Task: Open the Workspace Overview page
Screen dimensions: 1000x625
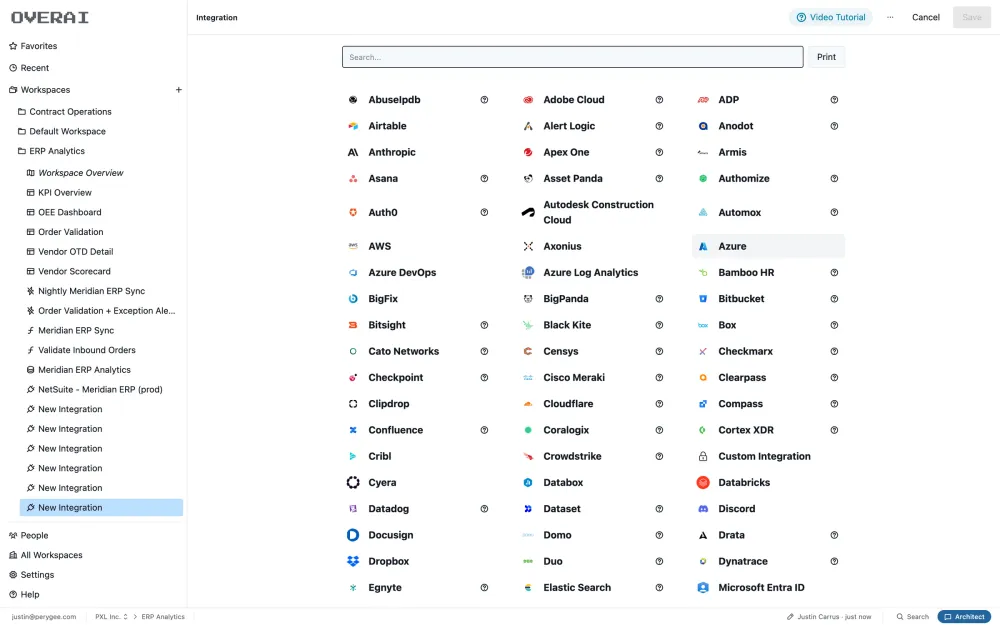Action: point(80,173)
